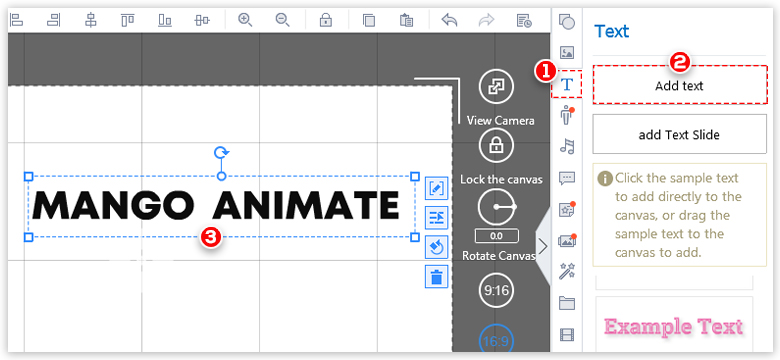Image resolution: width=780 pixels, height=360 pixels.
Task: Toggle Lock the canvas button
Action: [495, 145]
